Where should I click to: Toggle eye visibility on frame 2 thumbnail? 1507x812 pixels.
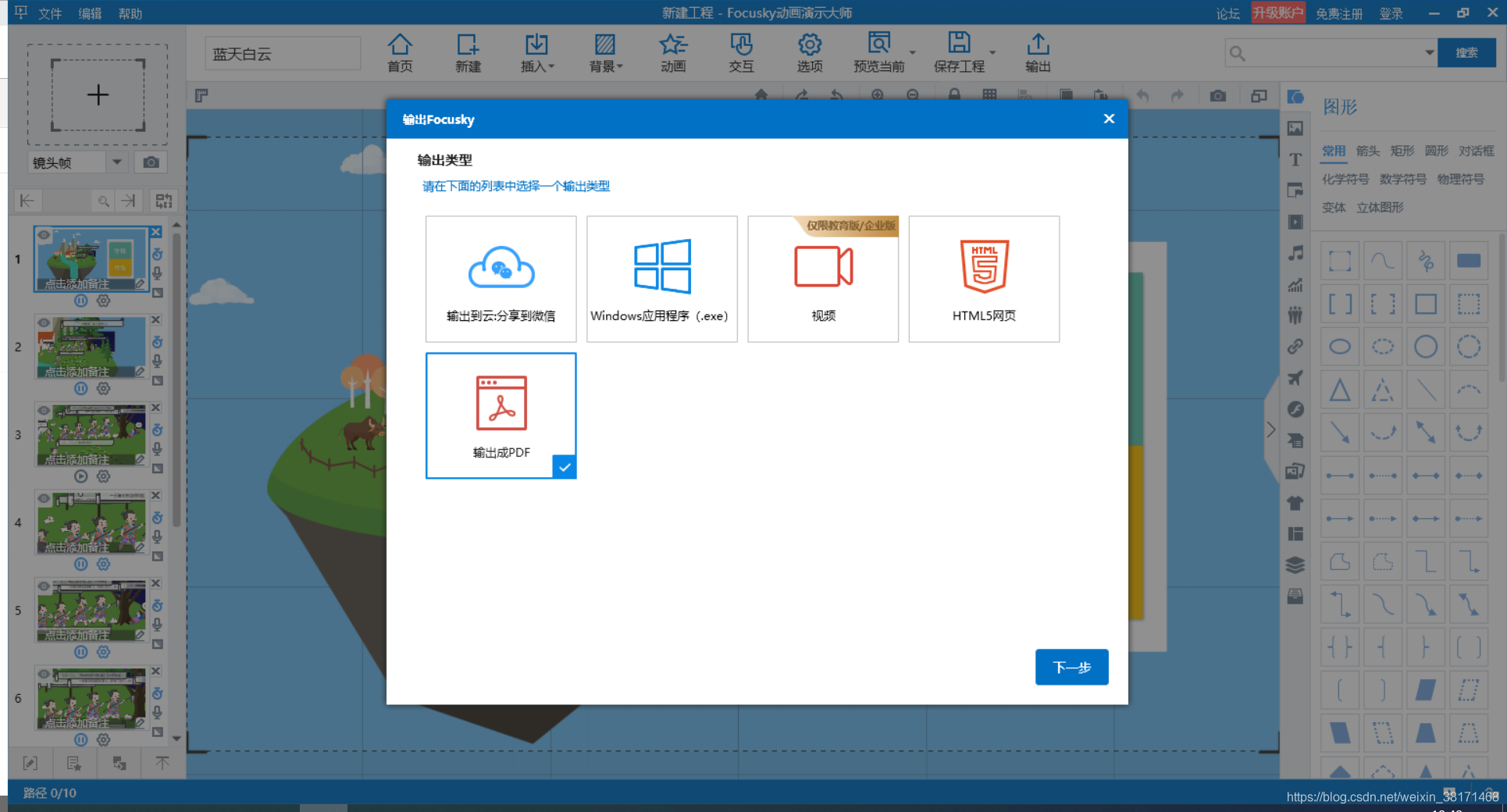[45, 322]
